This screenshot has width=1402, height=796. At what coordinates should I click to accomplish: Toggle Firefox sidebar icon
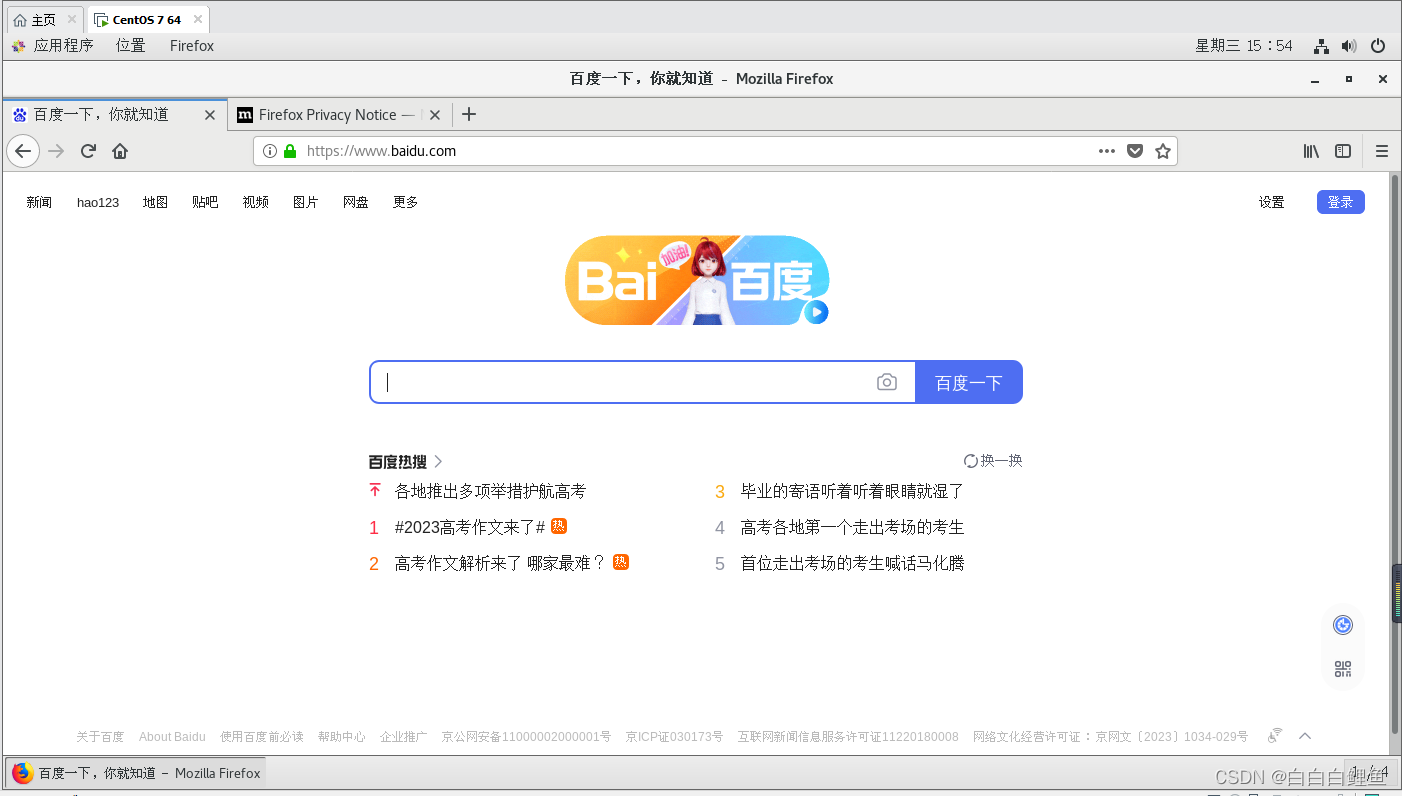[x=1343, y=151]
